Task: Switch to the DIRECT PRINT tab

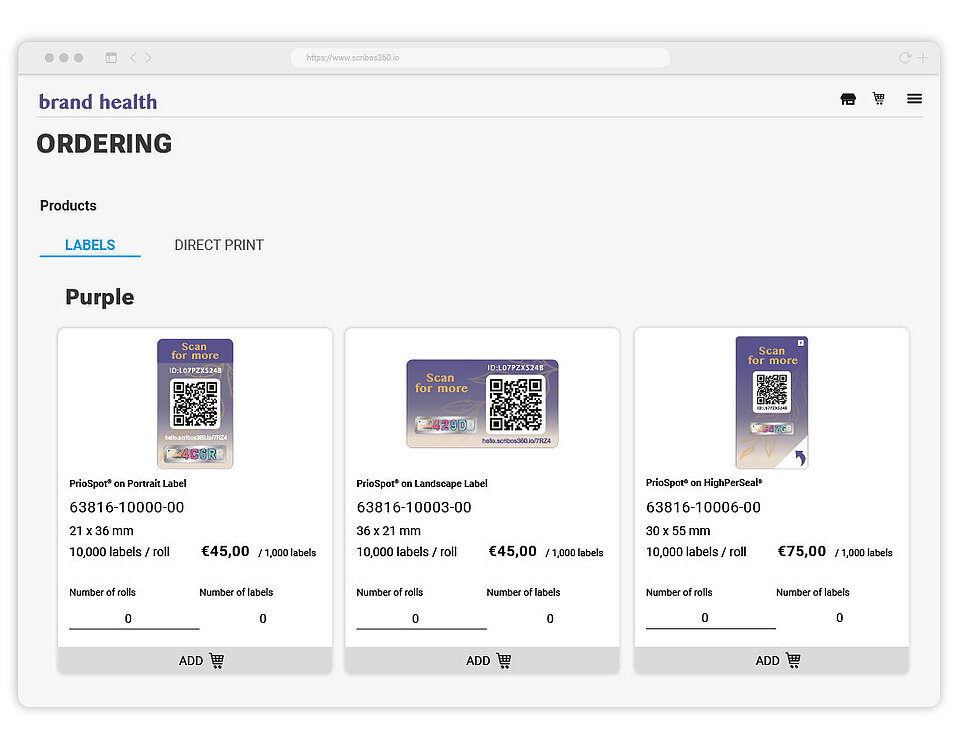Action: click(219, 245)
